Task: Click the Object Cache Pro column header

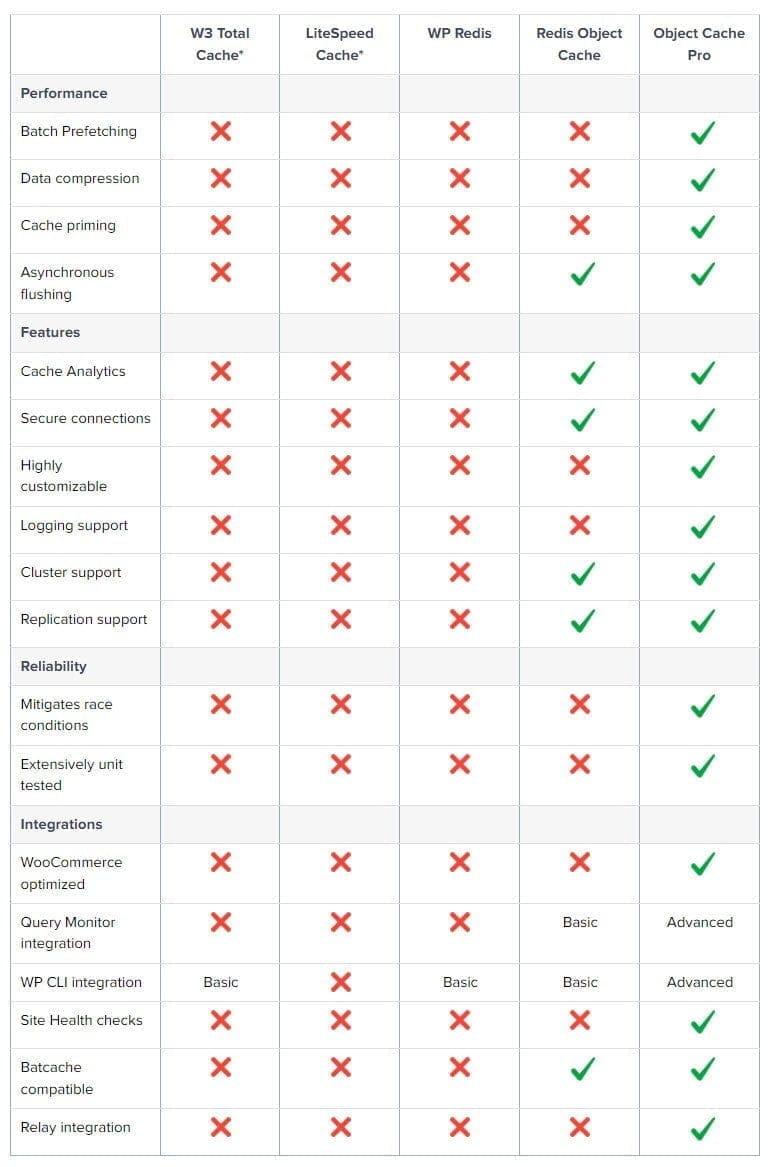Action: pos(699,44)
